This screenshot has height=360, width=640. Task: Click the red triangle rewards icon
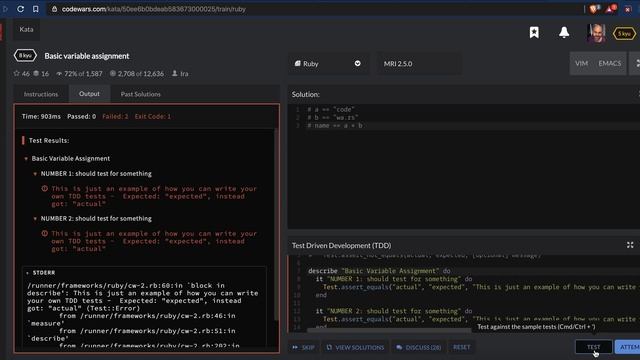(x=611, y=9)
